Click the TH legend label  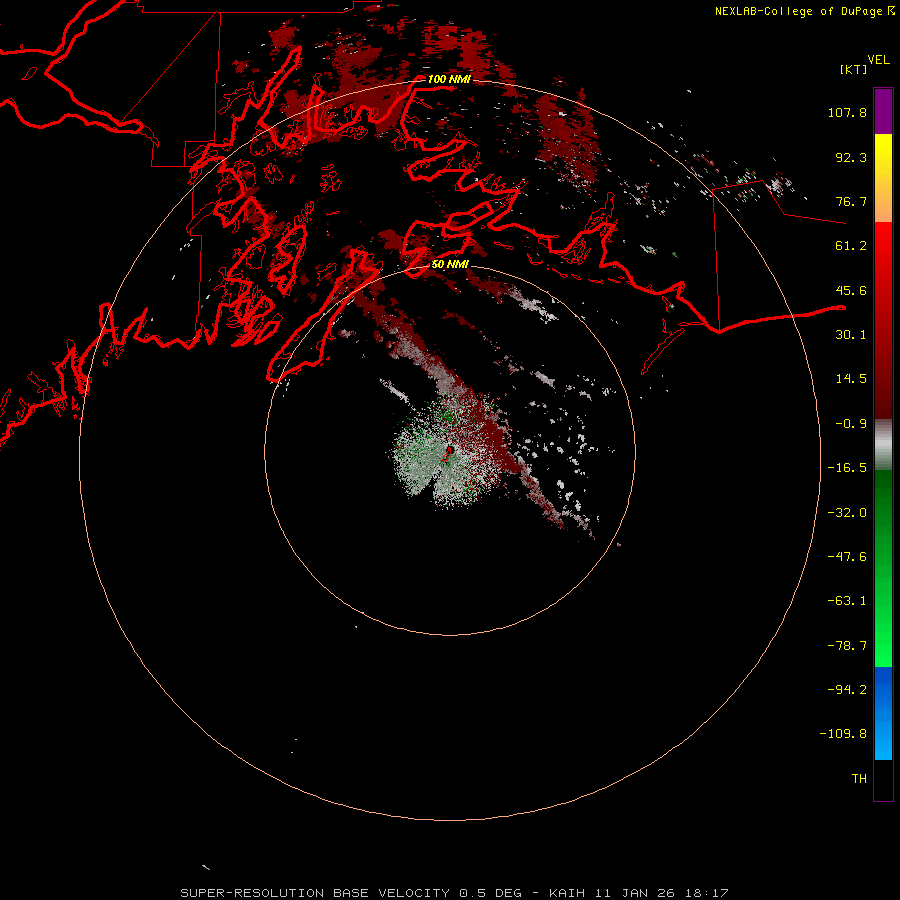coord(859,779)
